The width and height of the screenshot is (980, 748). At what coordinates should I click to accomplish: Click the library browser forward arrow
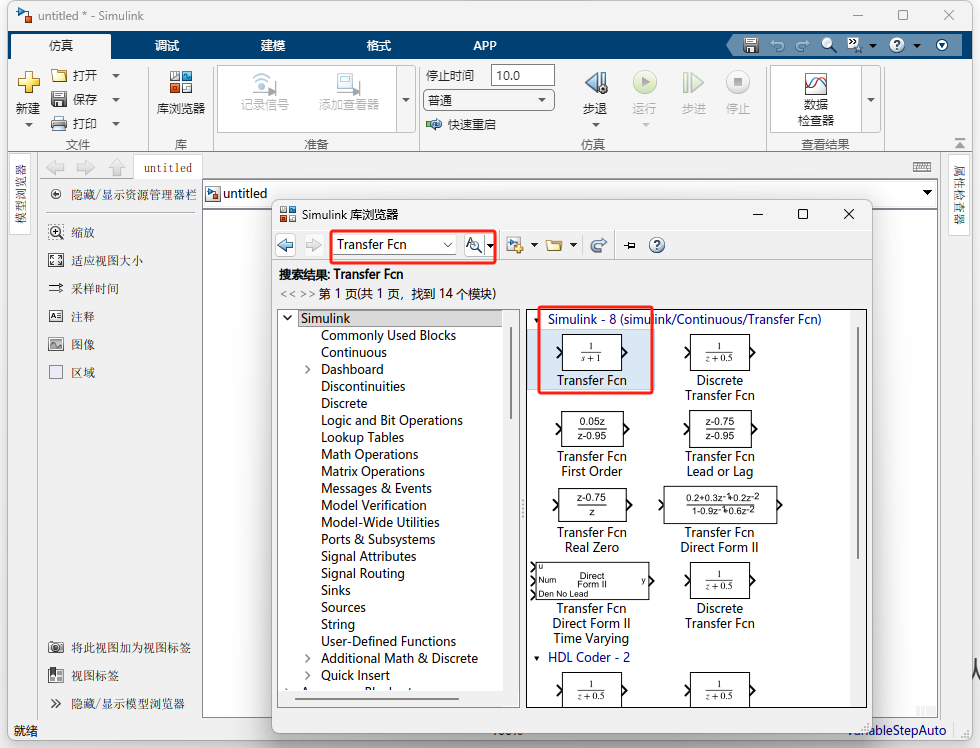click(313, 245)
